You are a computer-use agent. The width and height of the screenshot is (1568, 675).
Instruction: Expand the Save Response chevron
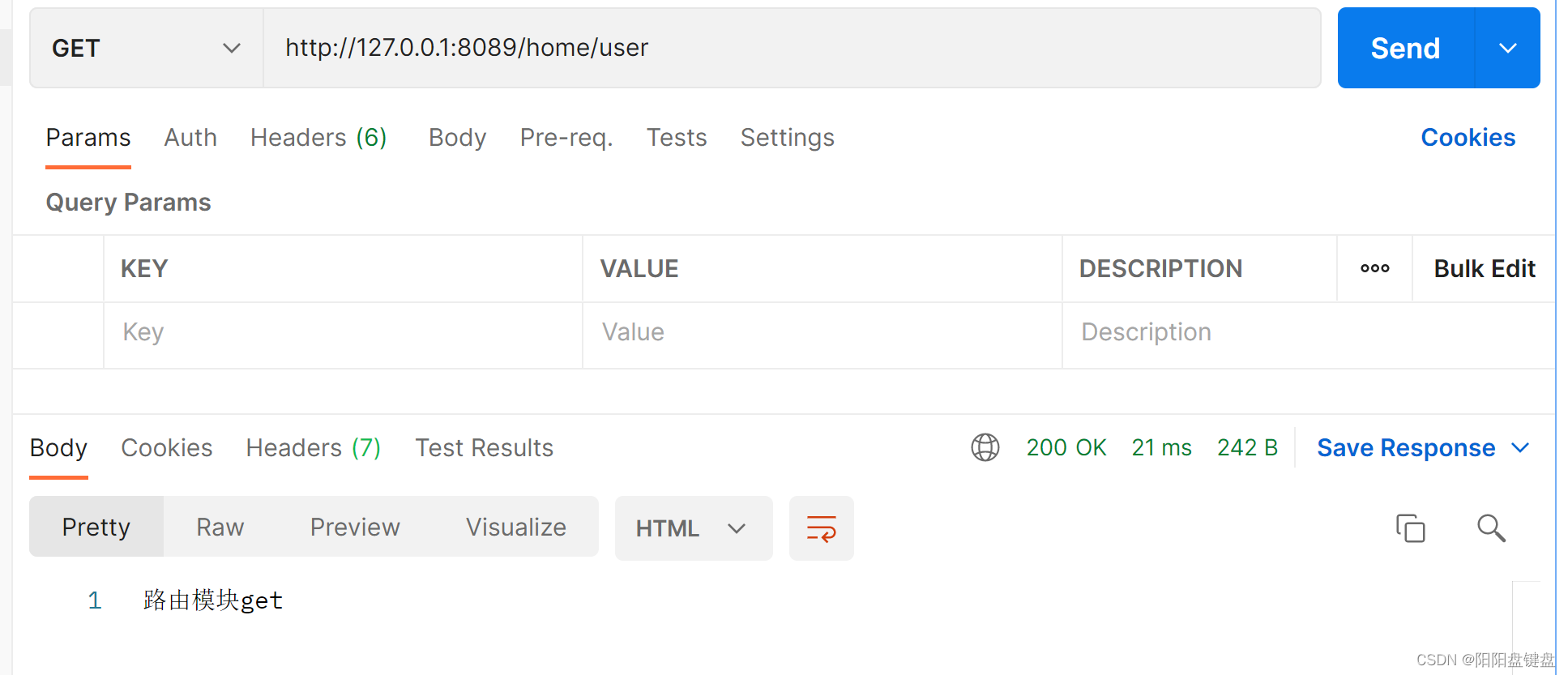coord(1520,447)
